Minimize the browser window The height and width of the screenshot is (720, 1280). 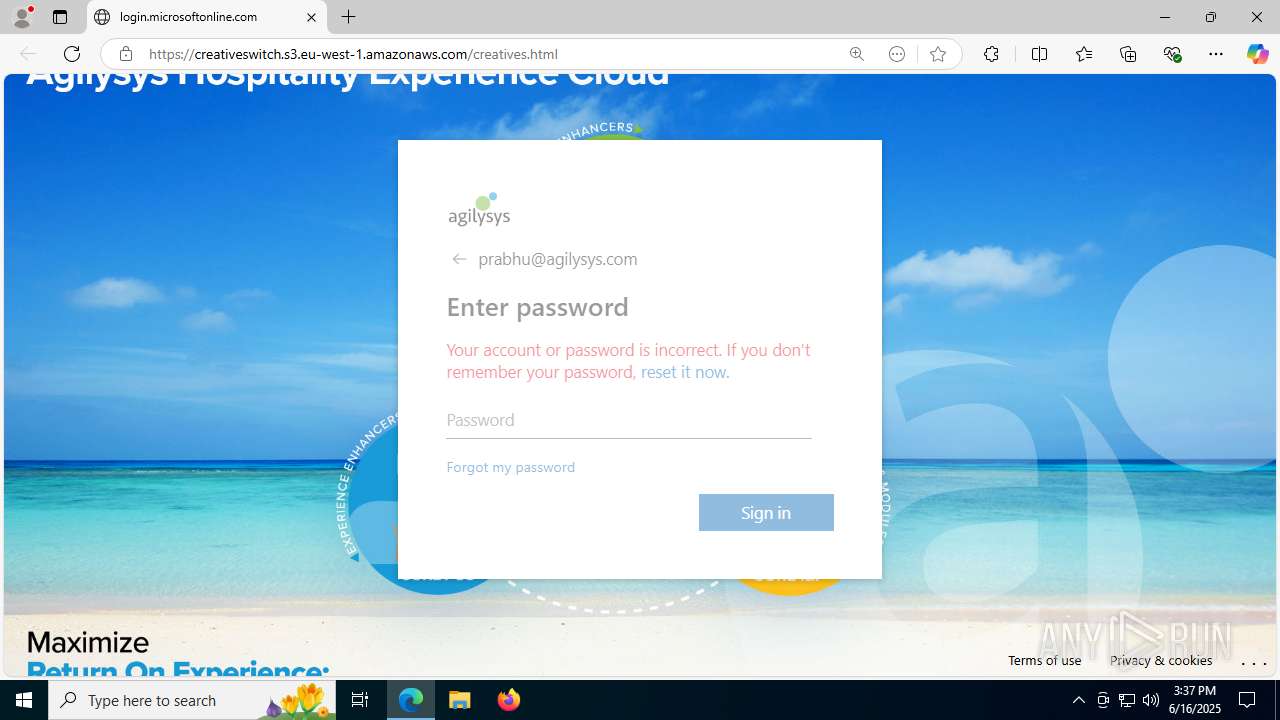1164,17
